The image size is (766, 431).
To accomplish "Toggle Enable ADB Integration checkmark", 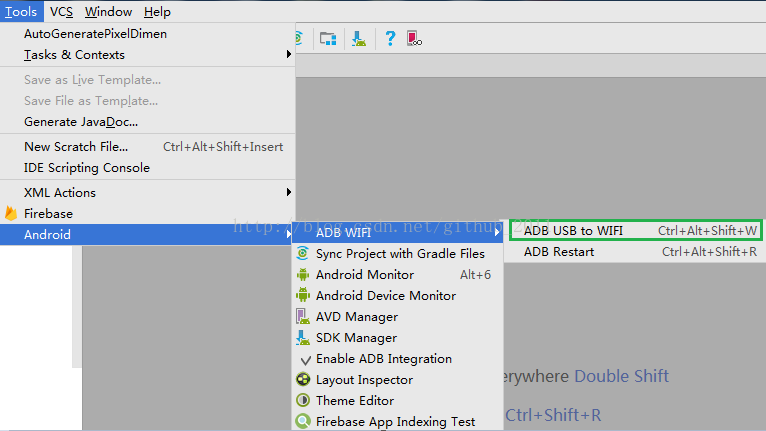I will point(305,360).
